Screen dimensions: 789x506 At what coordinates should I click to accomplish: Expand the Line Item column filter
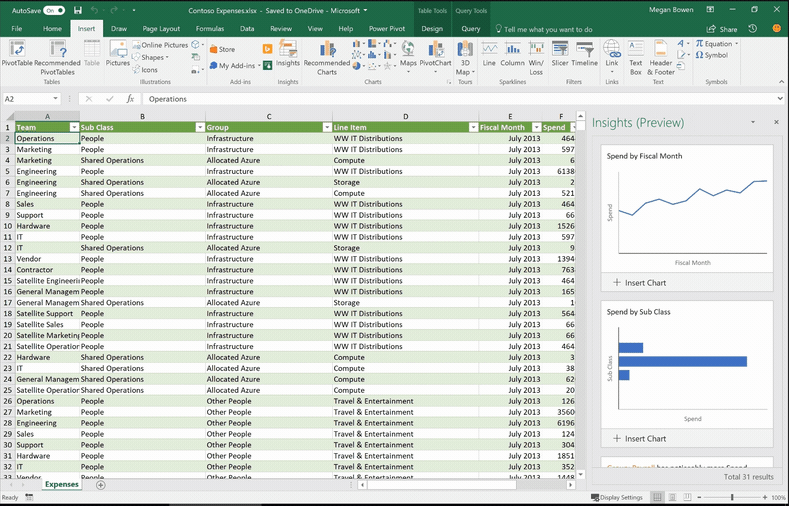click(x=472, y=128)
